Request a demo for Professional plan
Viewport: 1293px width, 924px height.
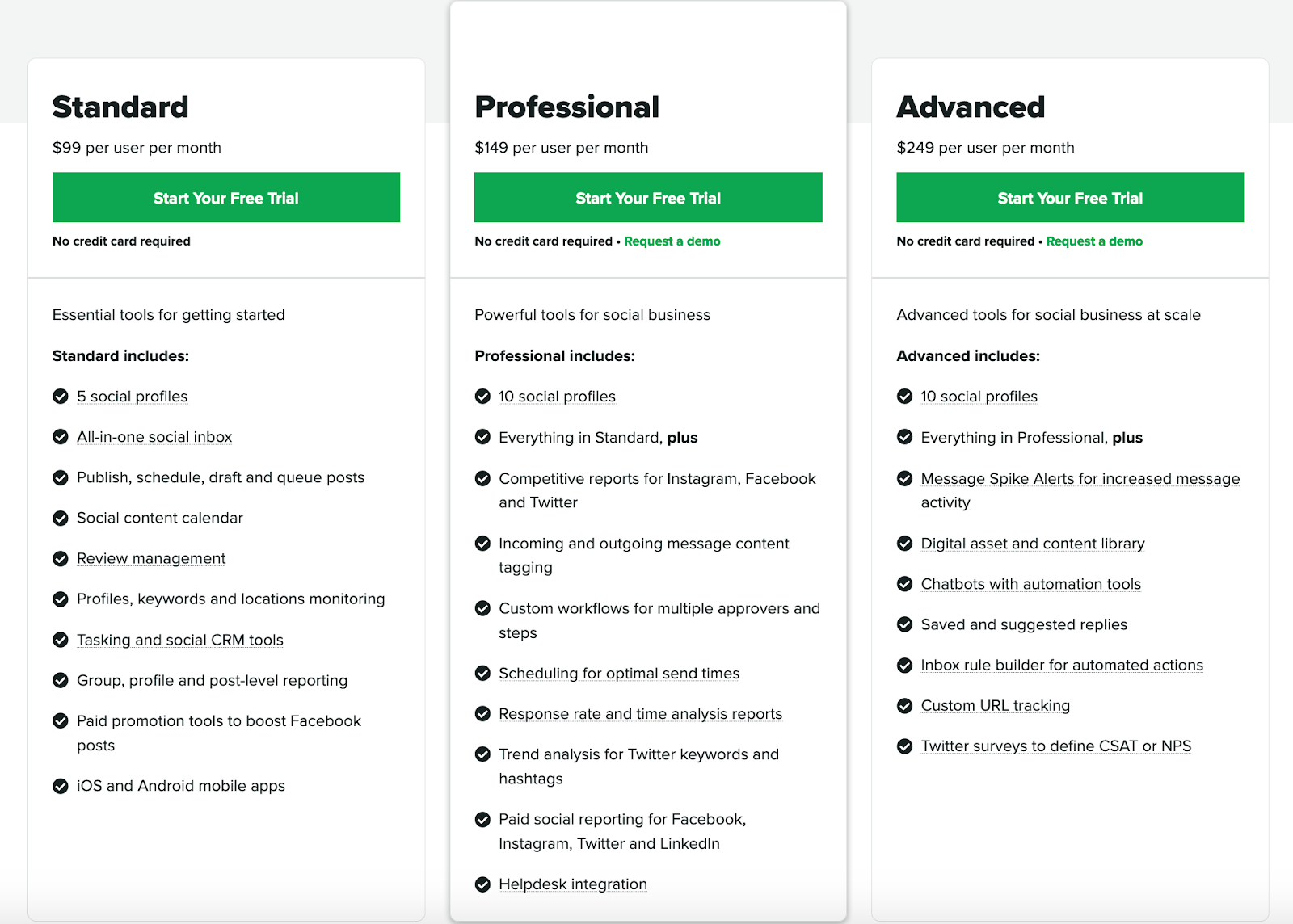[x=672, y=241]
